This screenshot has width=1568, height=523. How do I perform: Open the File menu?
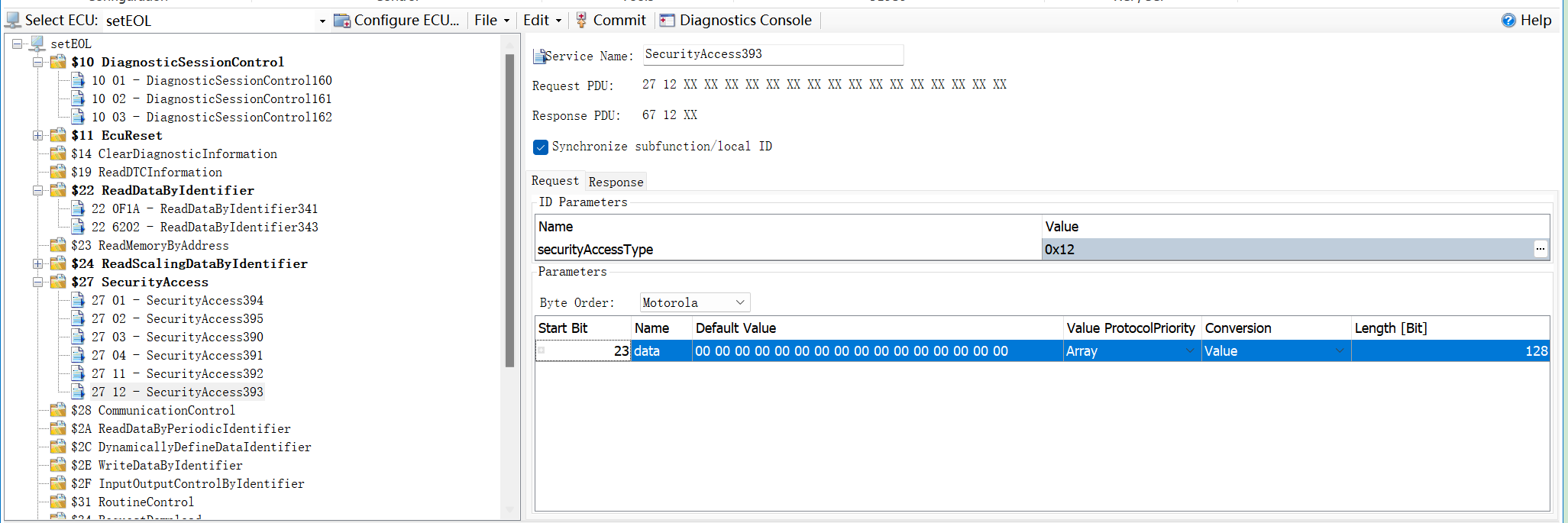pyautogui.click(x=491, y=21)
